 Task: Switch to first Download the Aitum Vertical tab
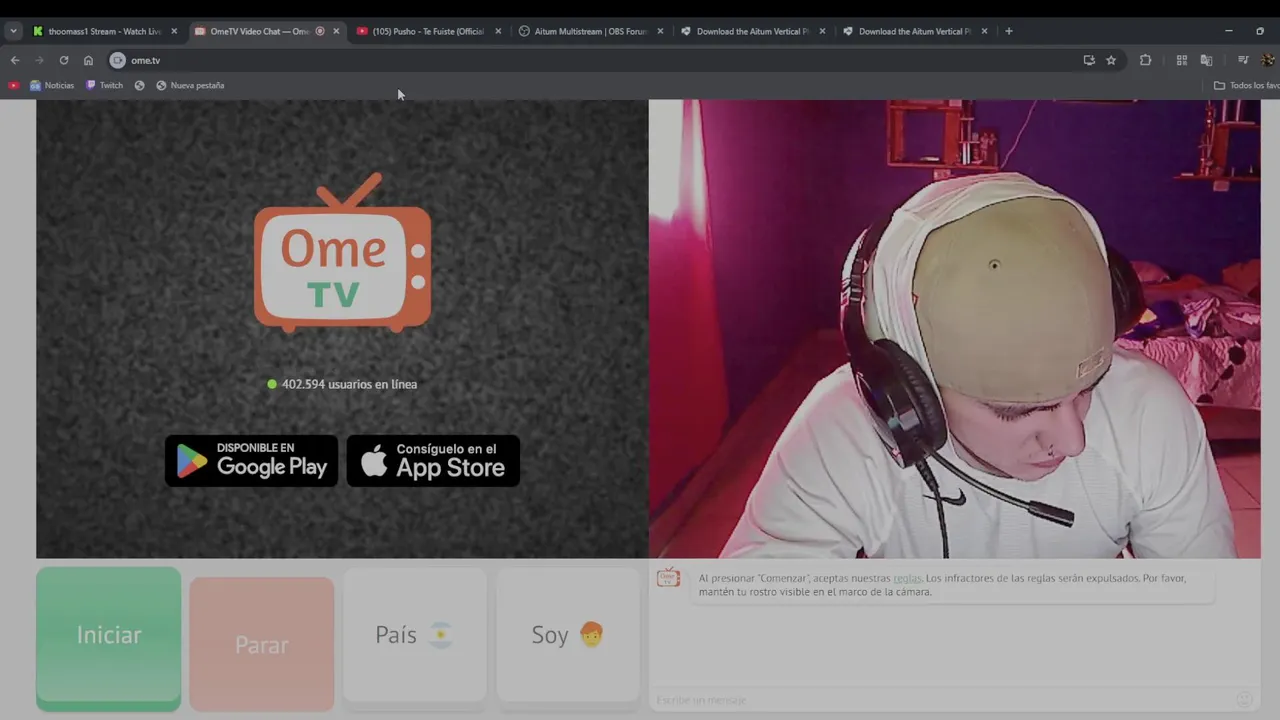(x=752, y=31)
